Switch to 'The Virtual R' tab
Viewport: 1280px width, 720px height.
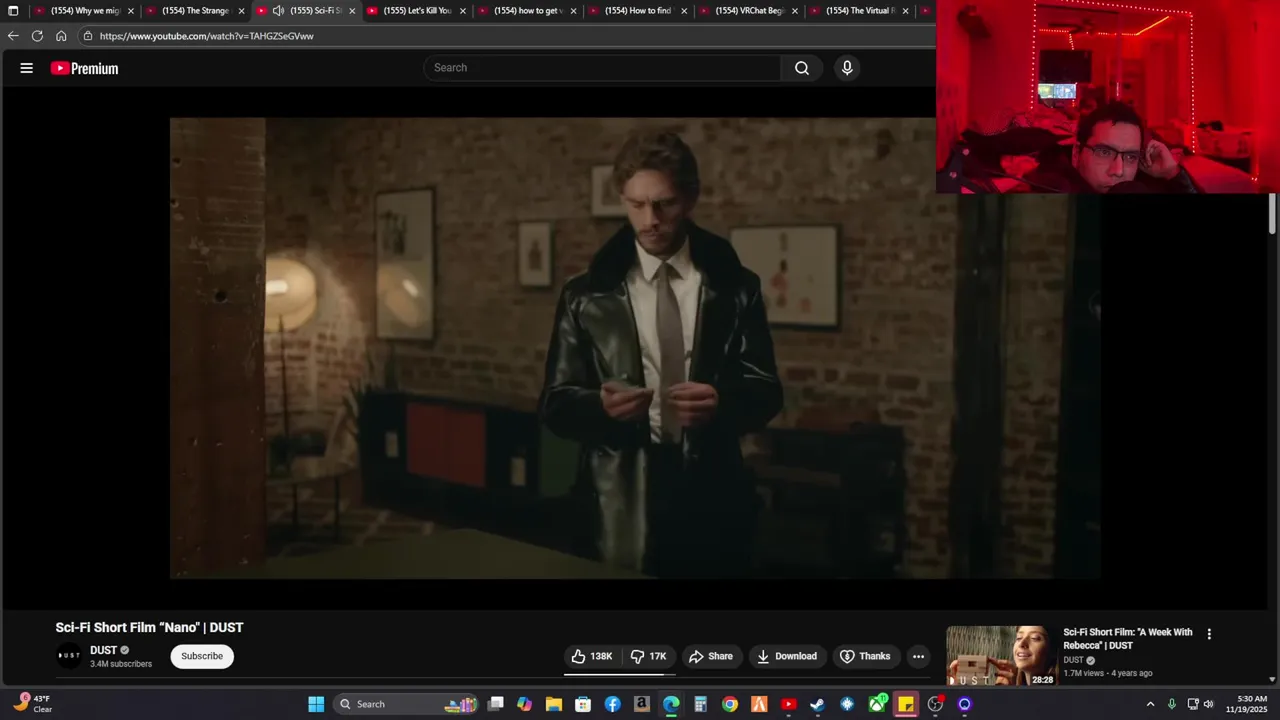point(860,11)
